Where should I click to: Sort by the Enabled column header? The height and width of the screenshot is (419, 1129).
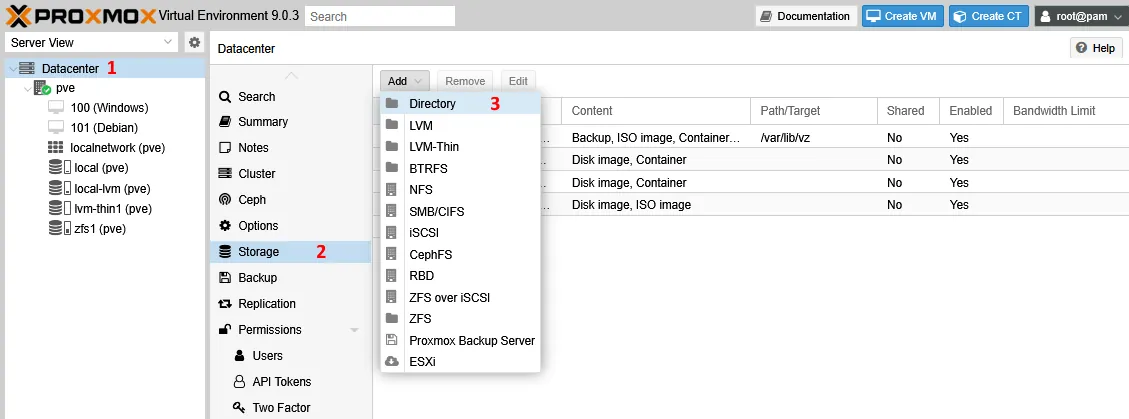click(x=971, y=111)
